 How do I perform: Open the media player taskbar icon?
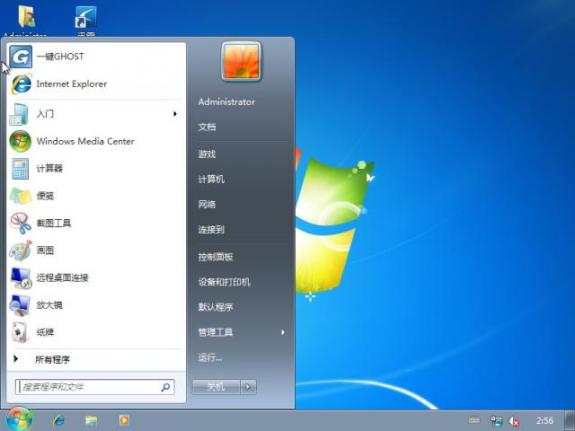pos(124,420)
